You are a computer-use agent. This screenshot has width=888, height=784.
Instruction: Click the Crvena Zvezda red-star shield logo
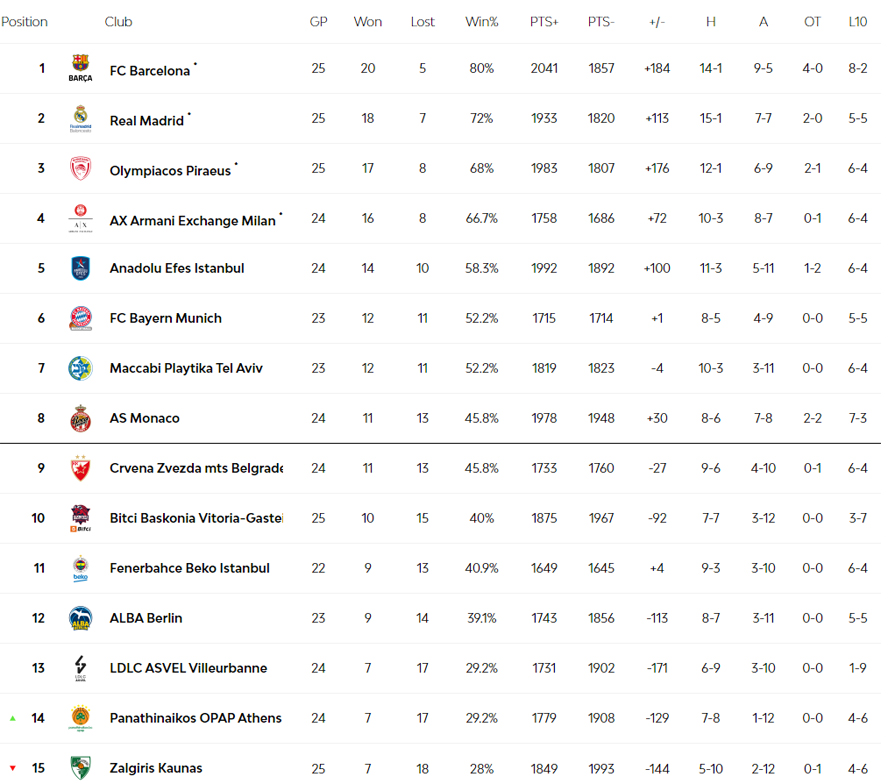pos(80,468)
